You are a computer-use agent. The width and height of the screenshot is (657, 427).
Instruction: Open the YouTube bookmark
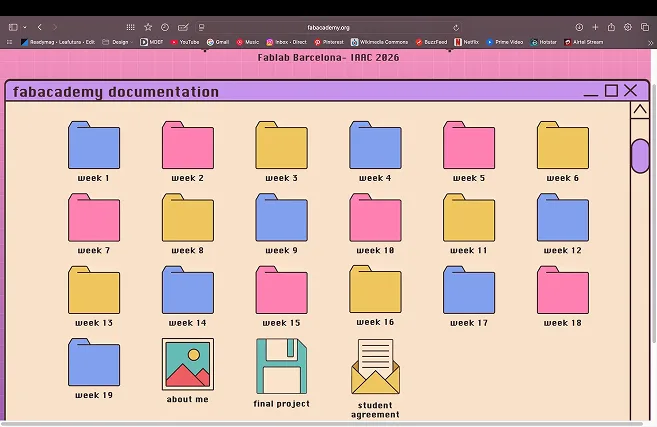click(185, 42)
